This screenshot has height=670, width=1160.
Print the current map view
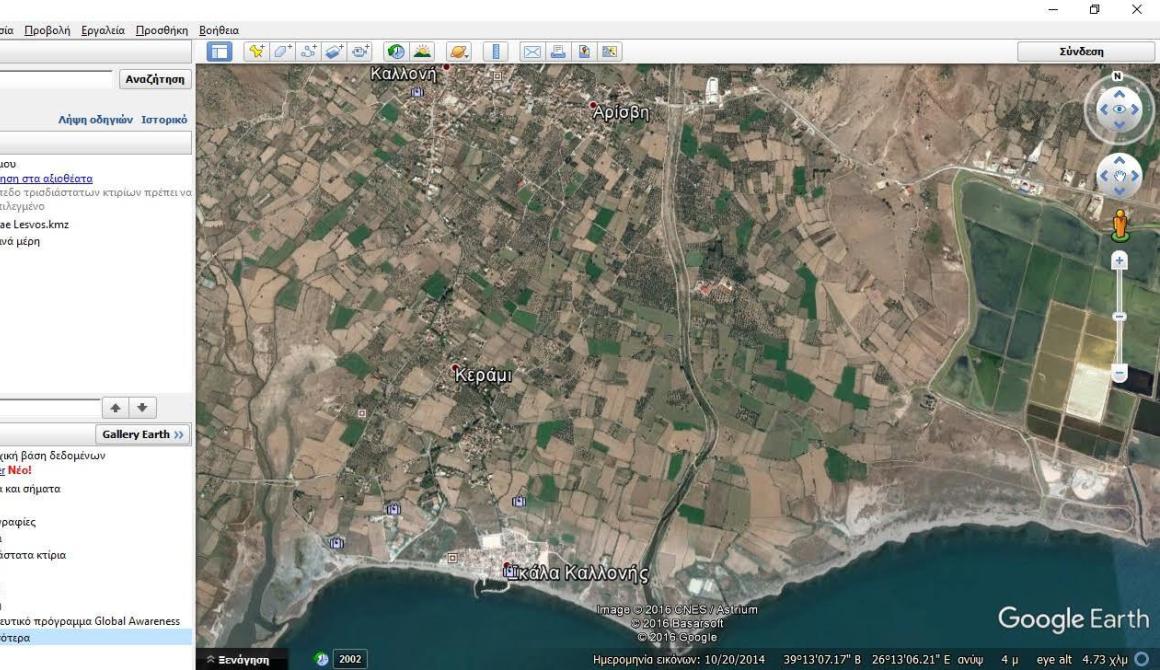[x=558, y=51]
